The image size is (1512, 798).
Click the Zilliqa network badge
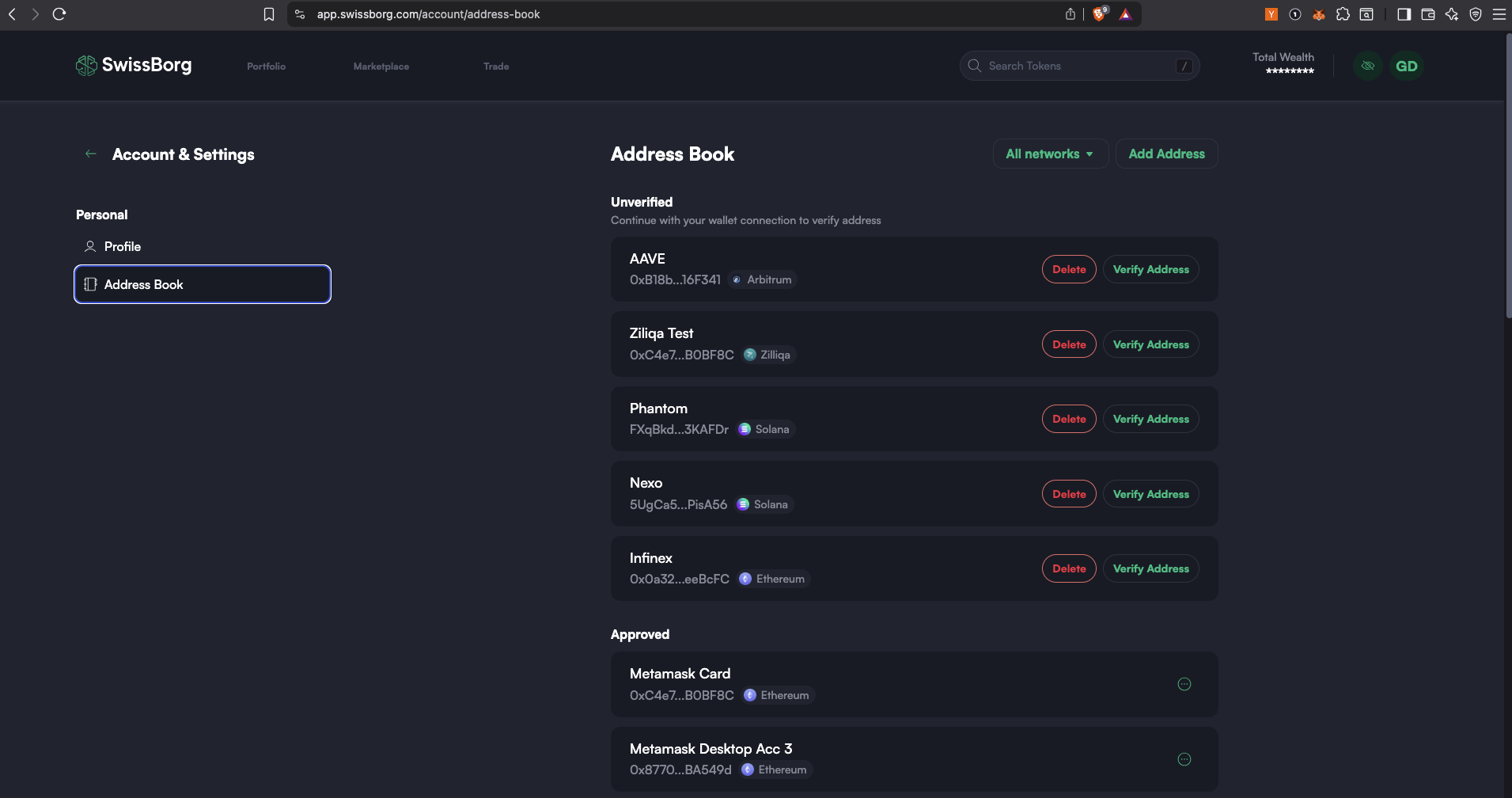tap(767, 355)
